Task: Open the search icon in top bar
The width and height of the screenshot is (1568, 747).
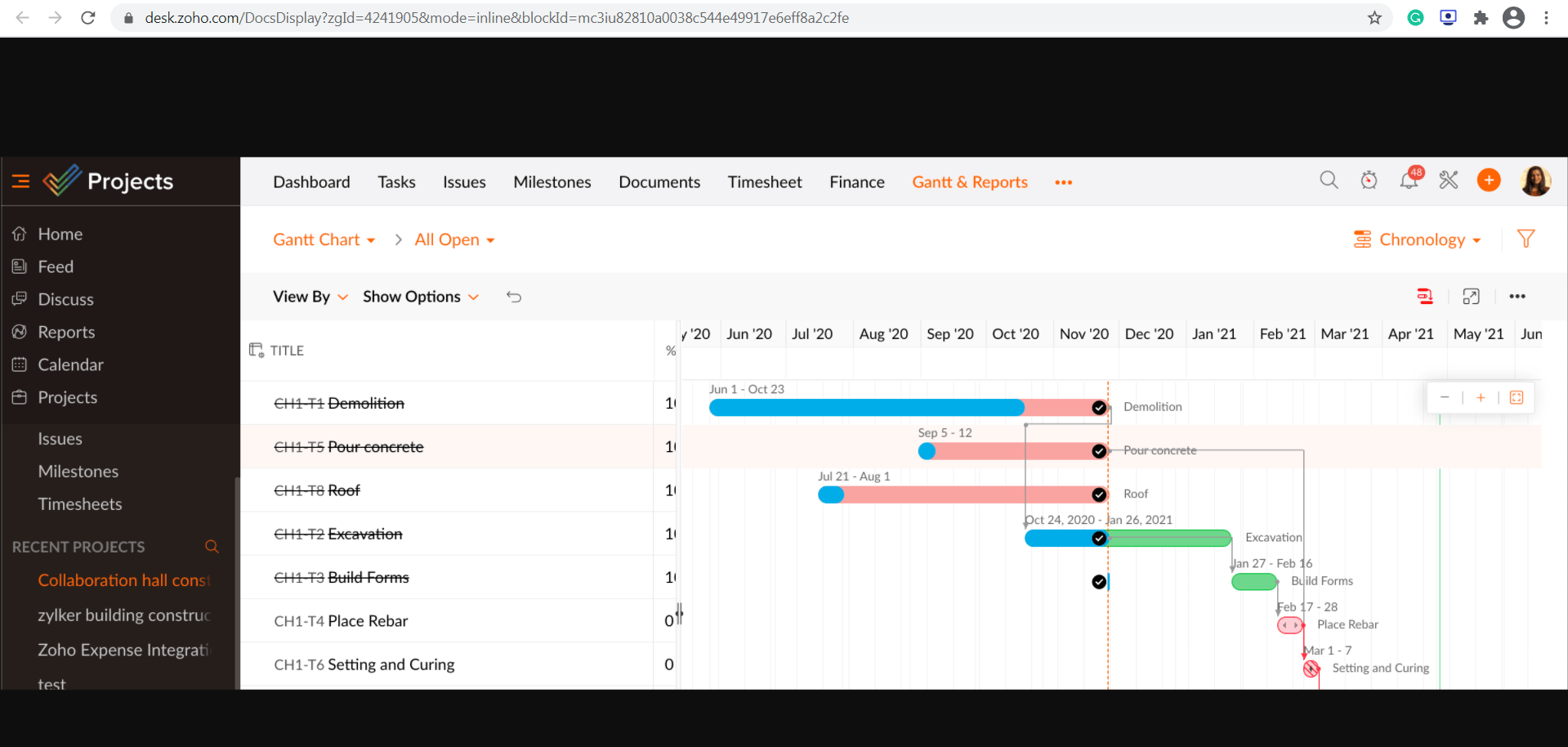Action: (1329, 181)
